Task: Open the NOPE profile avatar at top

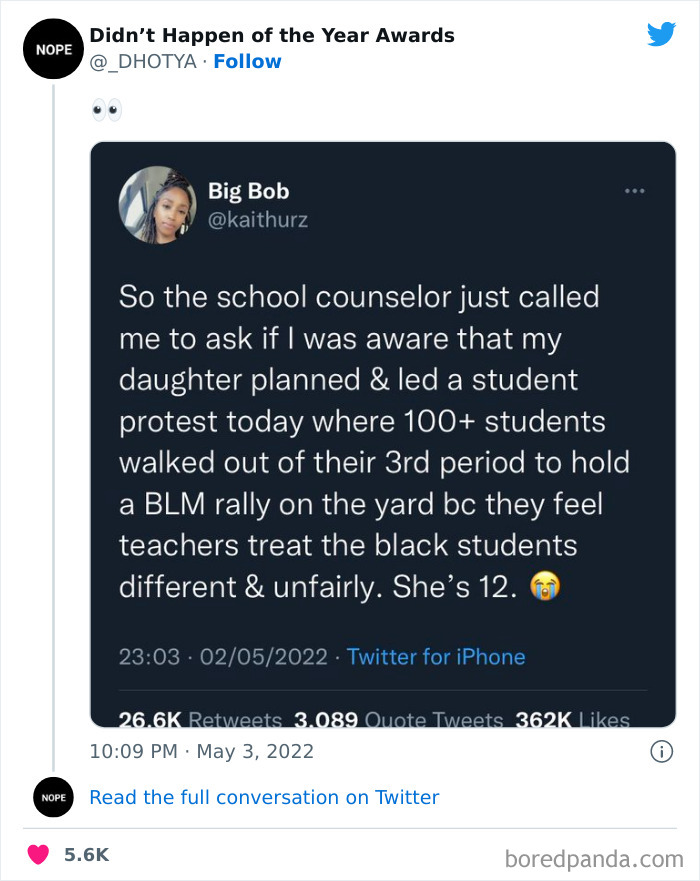Action: (47, 48)
